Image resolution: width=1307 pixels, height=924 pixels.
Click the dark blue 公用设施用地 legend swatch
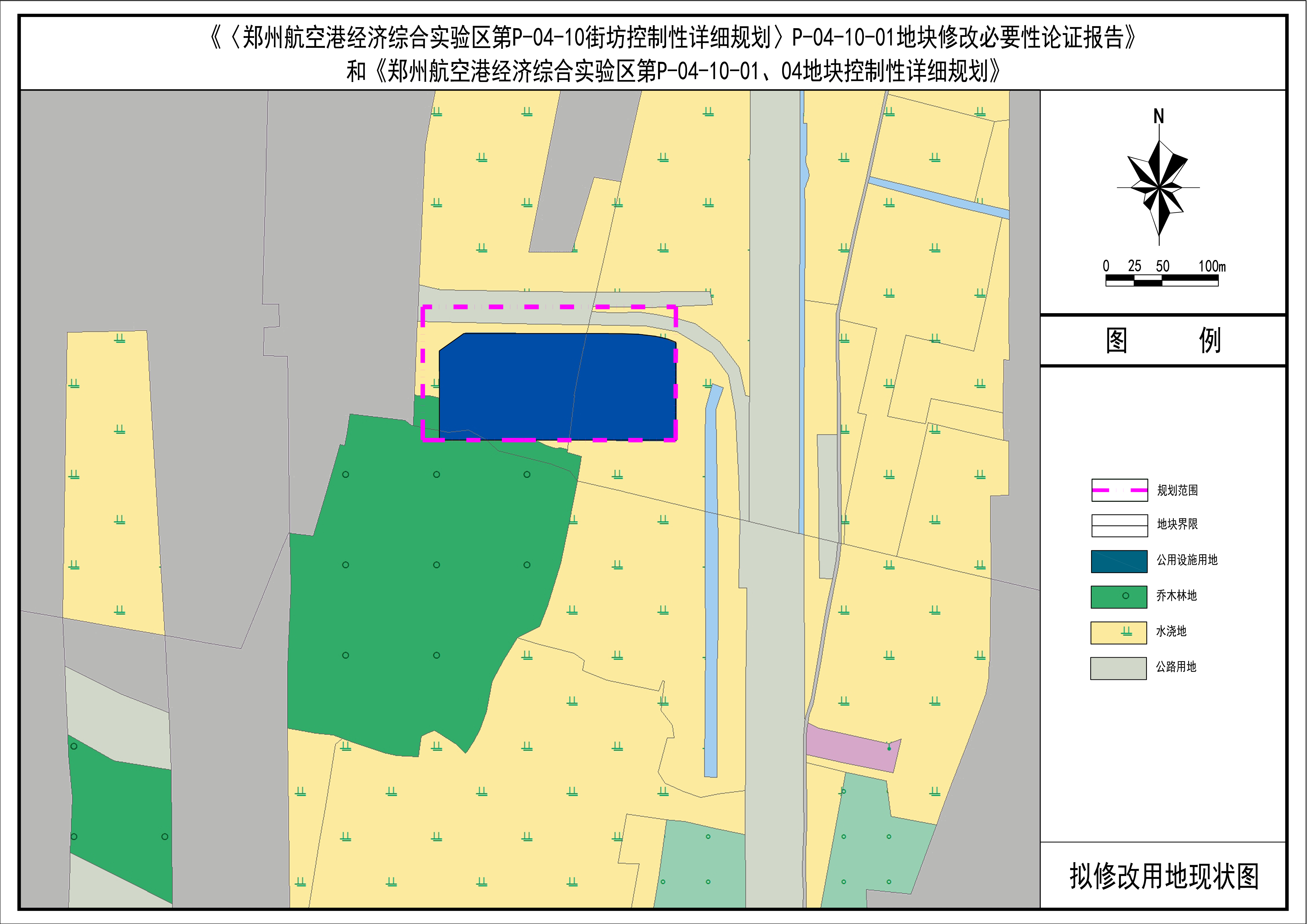point(1119,561)
